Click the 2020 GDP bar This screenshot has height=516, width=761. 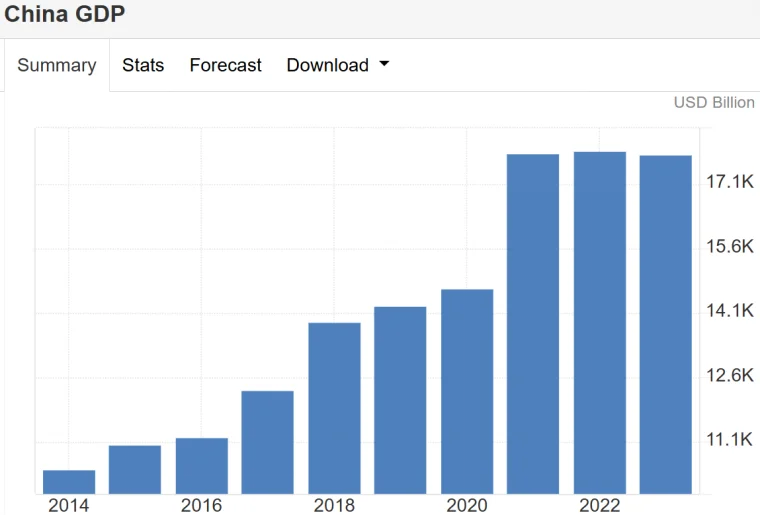click(x=467, y=391)
